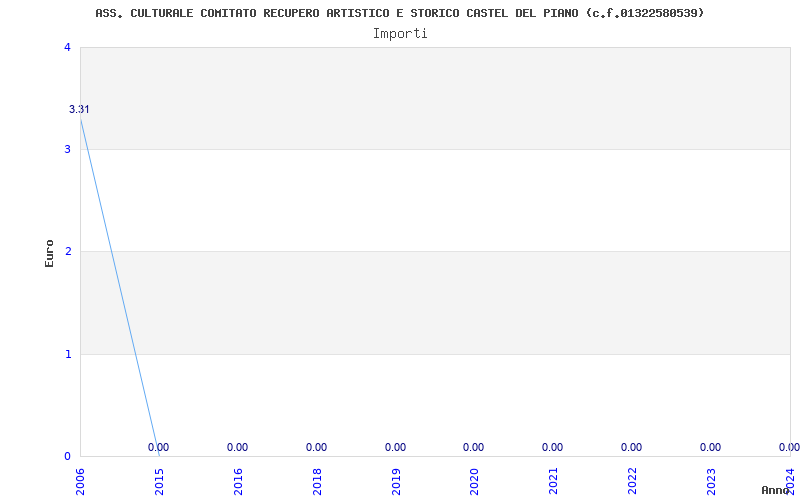Click the 3.31 data point label
The image size is (800, 500).
[x=79, y=109]
